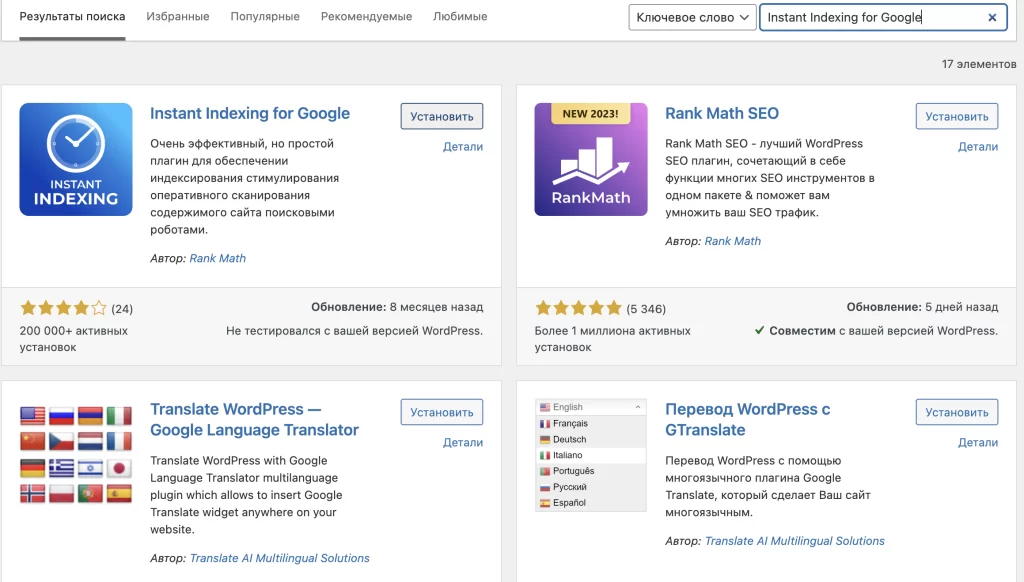Open the Rank Math SEO title link
Viewport: 1024px width, 582px height.
722,113
